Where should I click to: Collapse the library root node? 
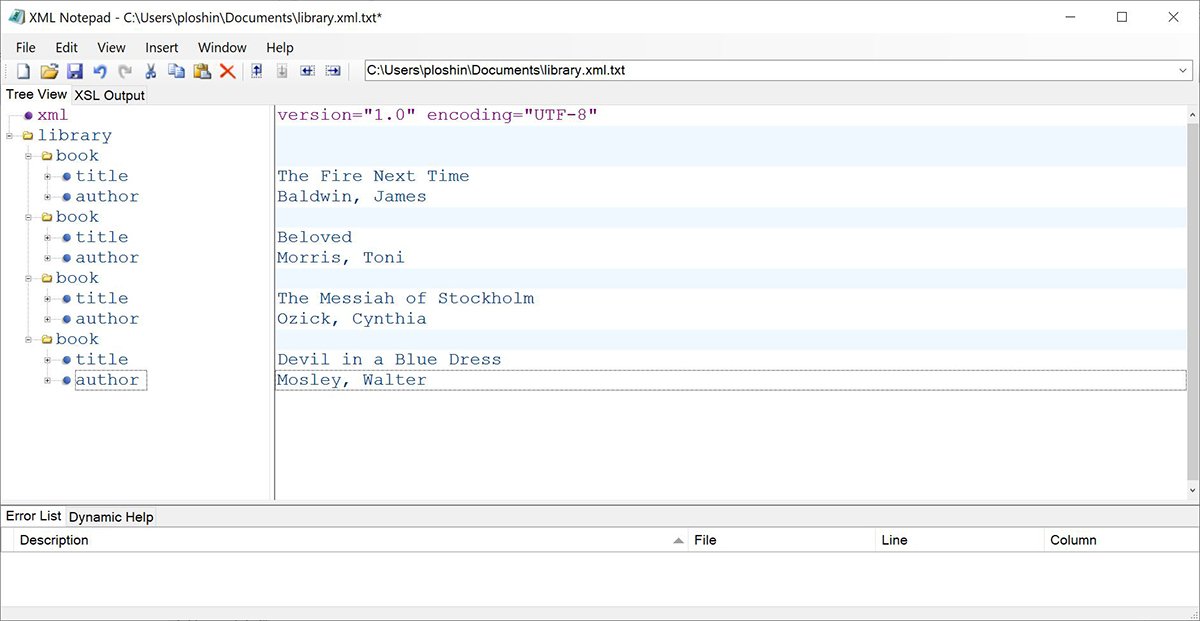pyautogui.click(x=9, y=136)
